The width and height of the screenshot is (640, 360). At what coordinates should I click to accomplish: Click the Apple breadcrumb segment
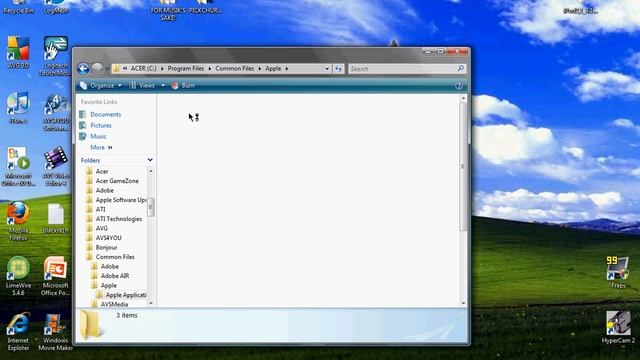(273, 69)
